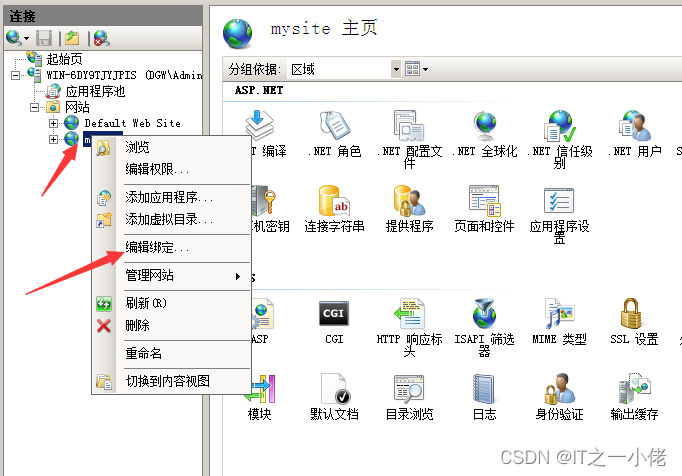Screen dimensions: 682x476
Task: Select the 网站 folder in the tree
Action: [77, 107]
